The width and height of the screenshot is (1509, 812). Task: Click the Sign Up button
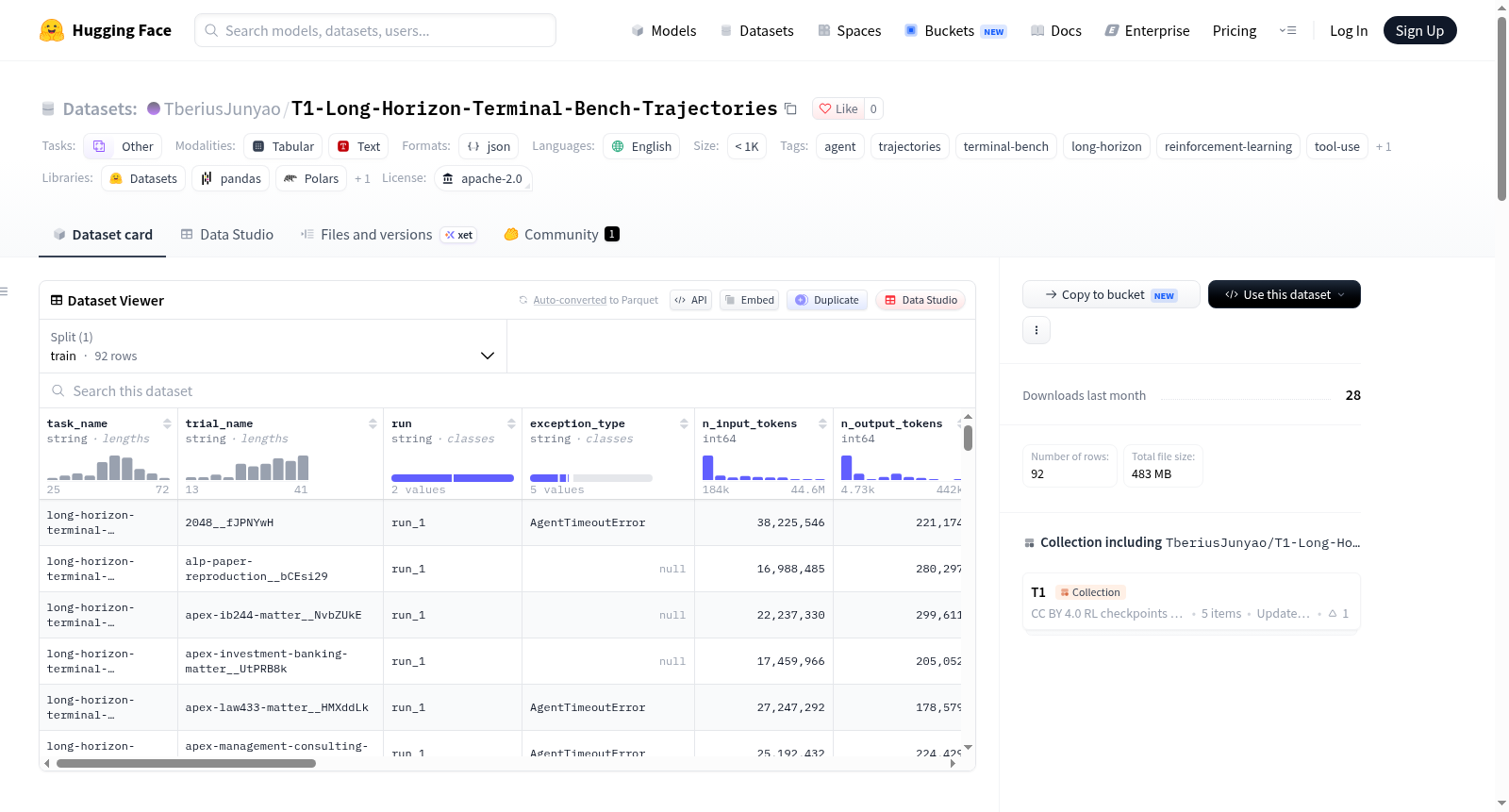(x=1419, y=30)
